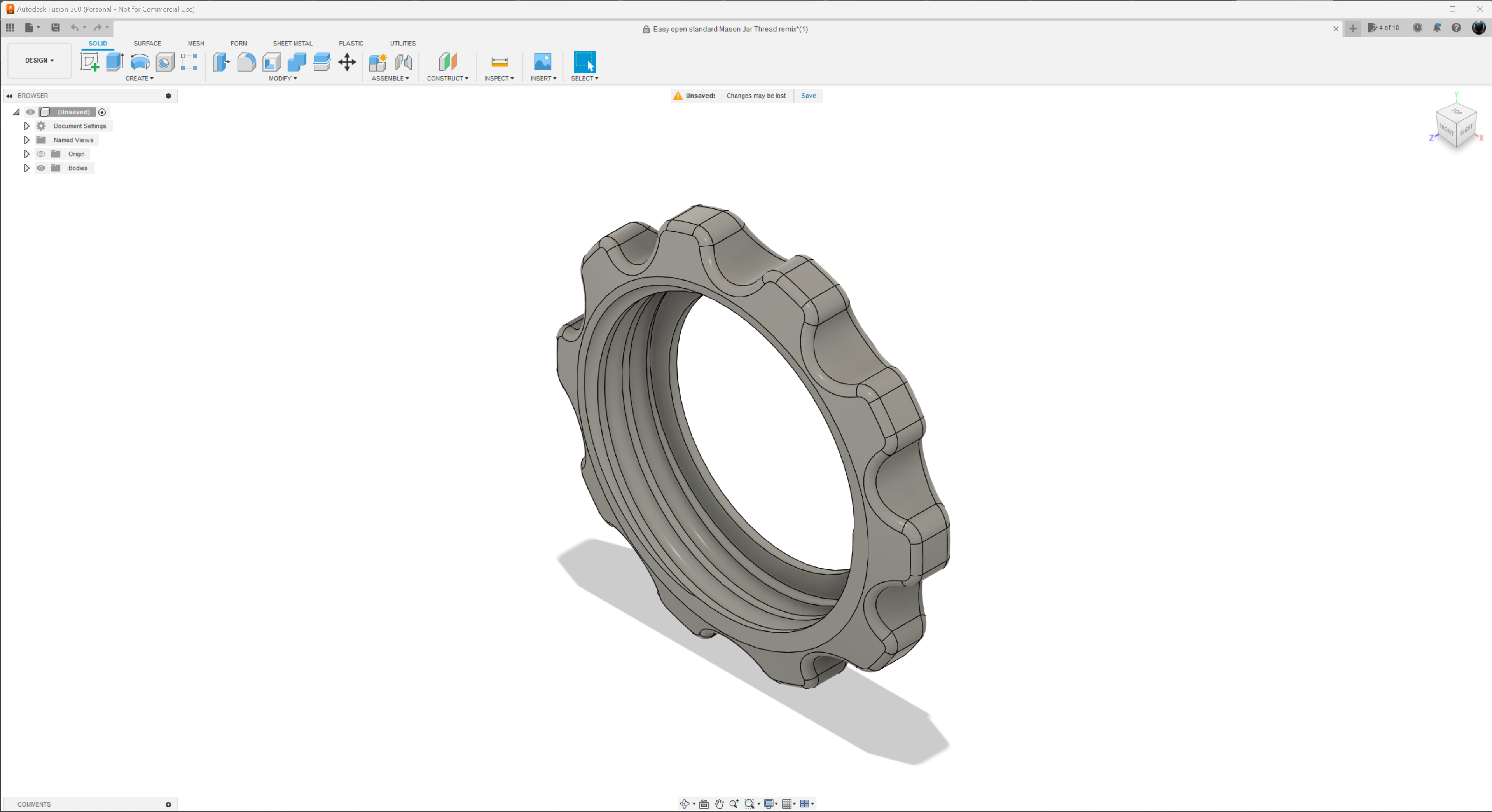Click the Save button in warning bar
Screen dimensions: 1492x812
[808, 96]
